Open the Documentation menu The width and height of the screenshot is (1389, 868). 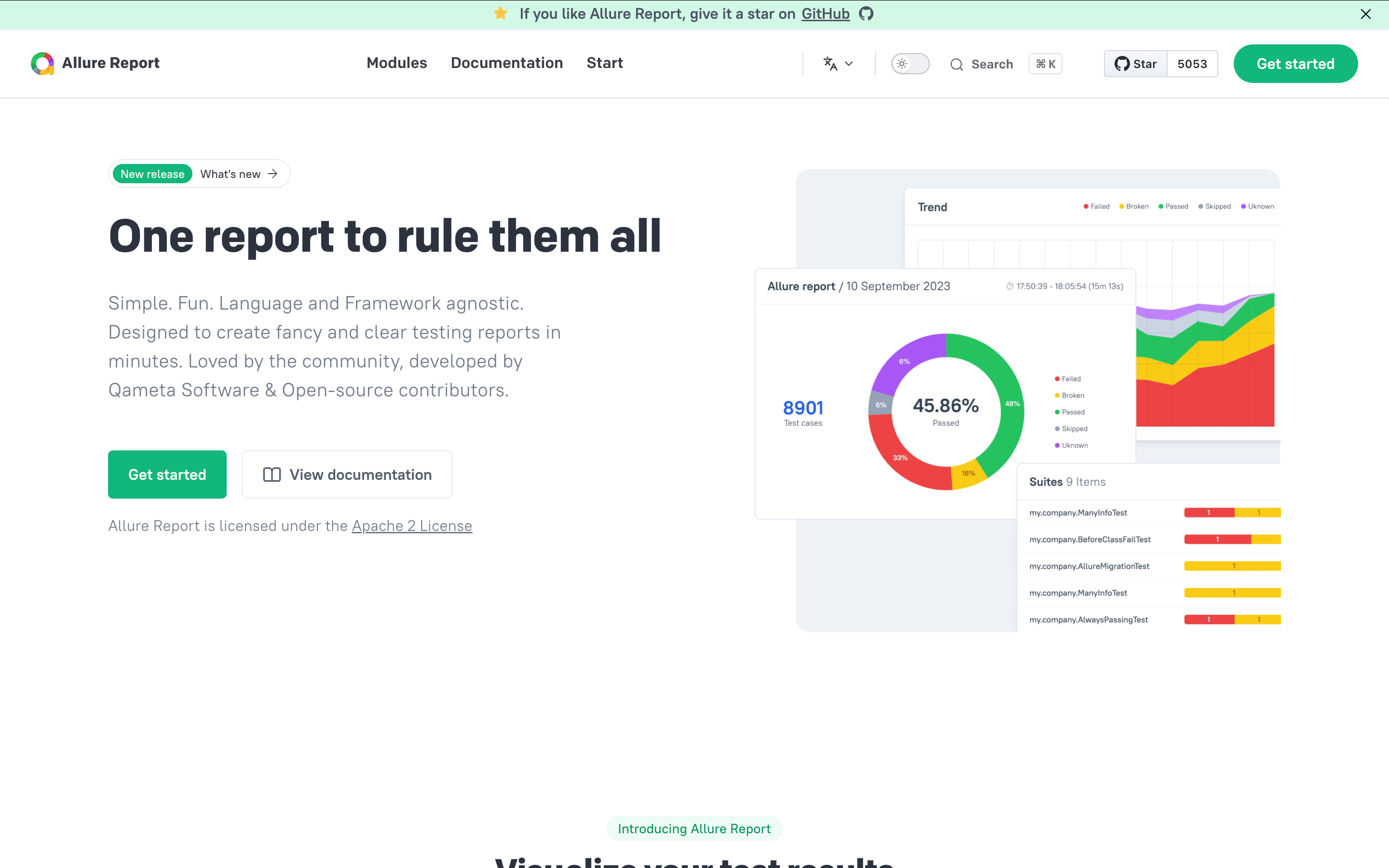click(x=506, y=63)
